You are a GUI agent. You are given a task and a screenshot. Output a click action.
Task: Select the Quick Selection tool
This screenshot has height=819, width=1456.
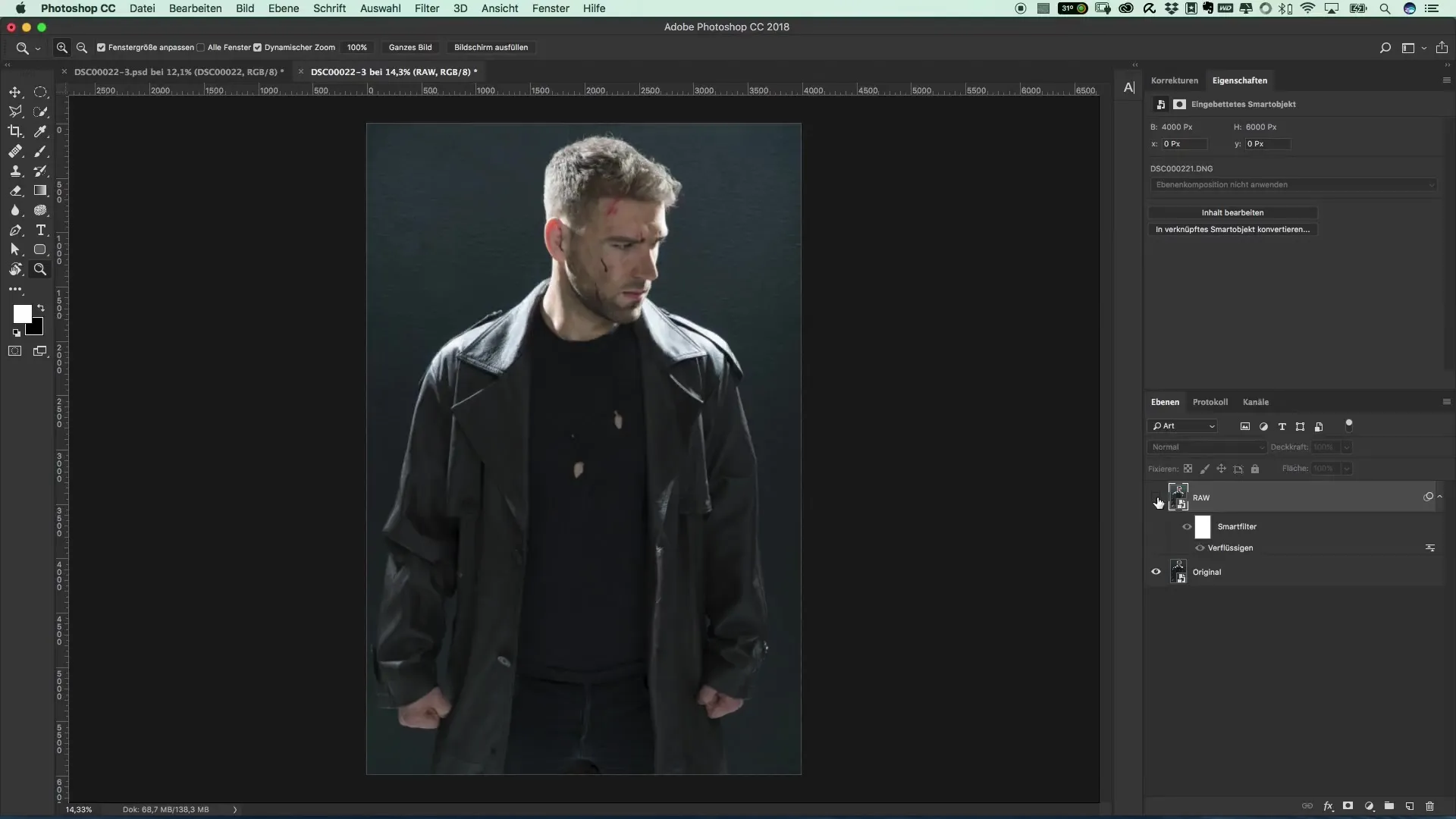tap(41, 111)
